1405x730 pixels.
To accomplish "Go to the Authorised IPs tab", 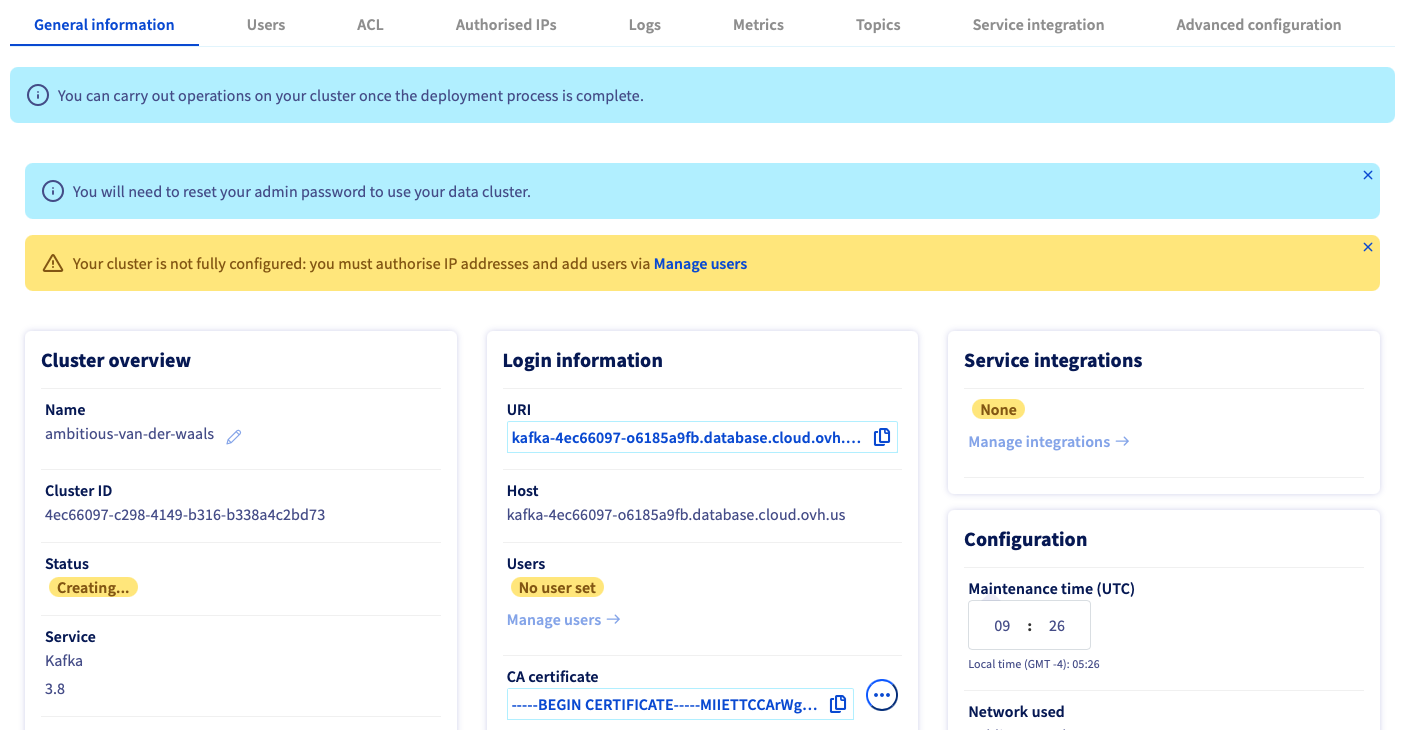I will coord(506,25).
